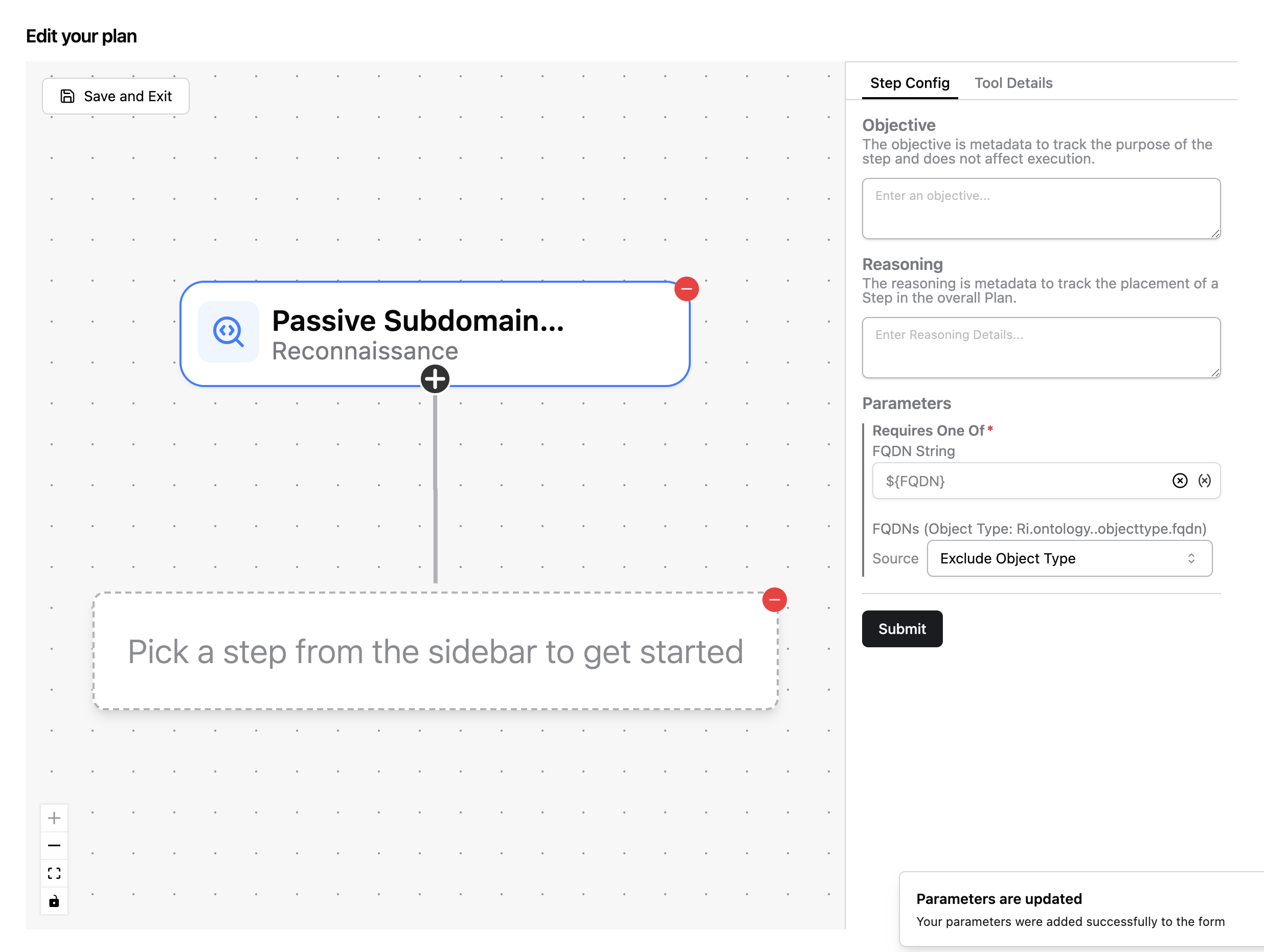Toggle the canvas interactivity lock
Image resolution: width=1264 pixels, height=952 pixels.
point(54,901)
